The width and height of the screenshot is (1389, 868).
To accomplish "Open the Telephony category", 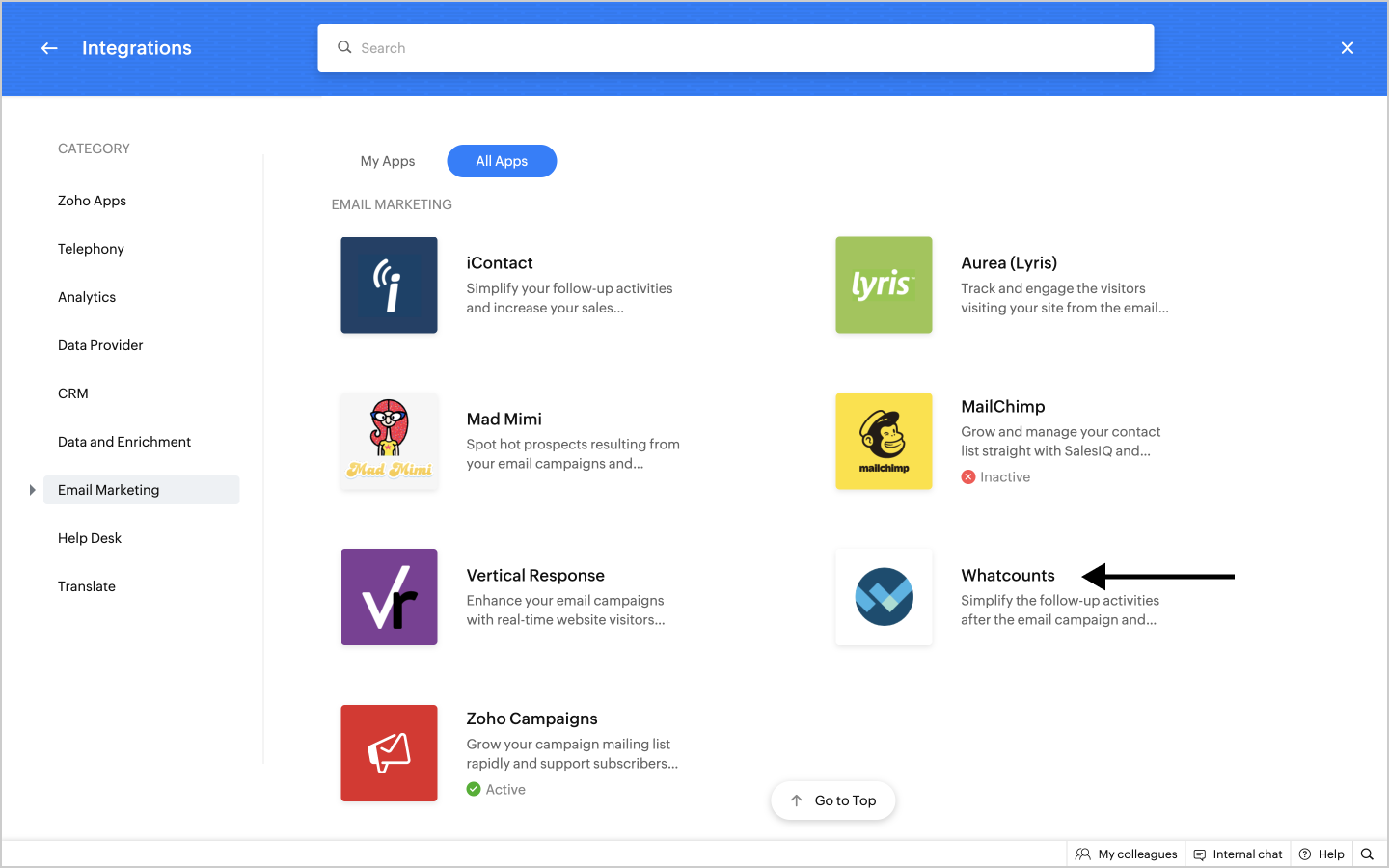I will [91, 249].
